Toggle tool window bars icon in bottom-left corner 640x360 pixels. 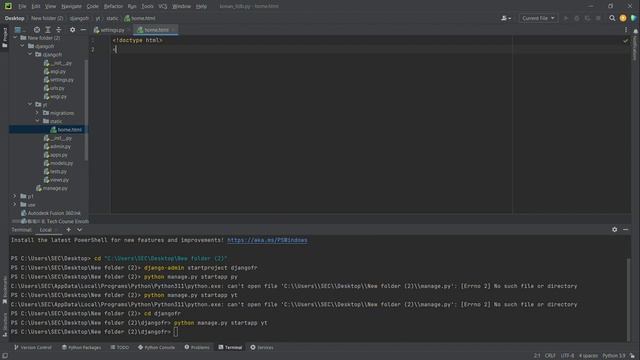pos(4,356)
